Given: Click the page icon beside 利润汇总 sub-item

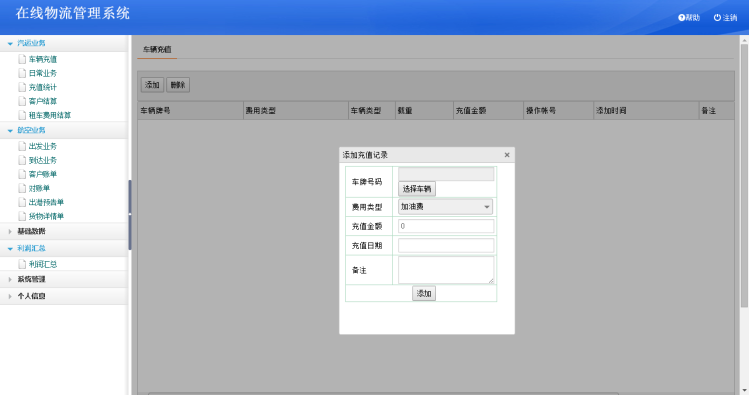Looking at the screenshot, I should click(22, 264).
